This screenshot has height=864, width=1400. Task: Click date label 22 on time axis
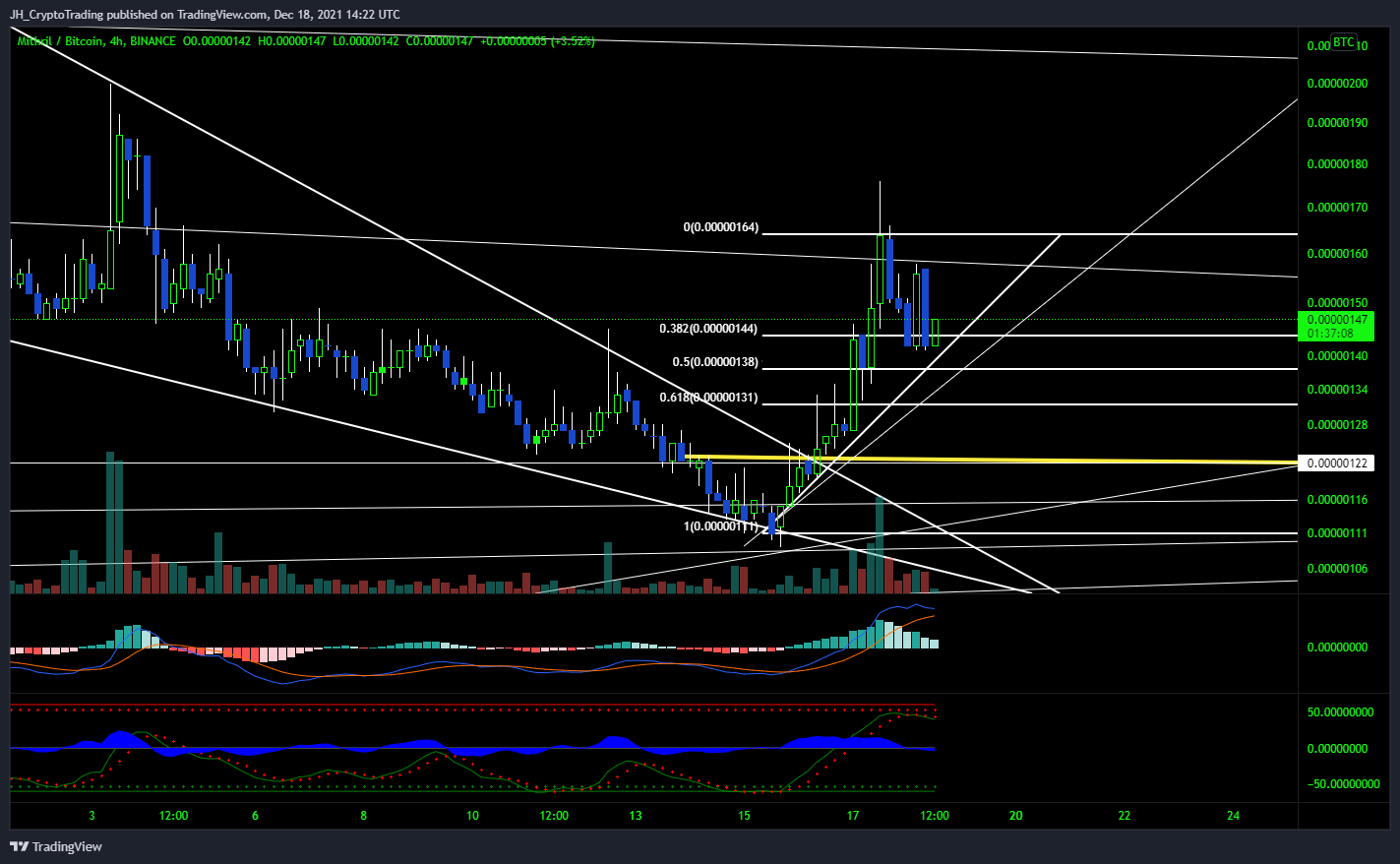(1125, 816)
